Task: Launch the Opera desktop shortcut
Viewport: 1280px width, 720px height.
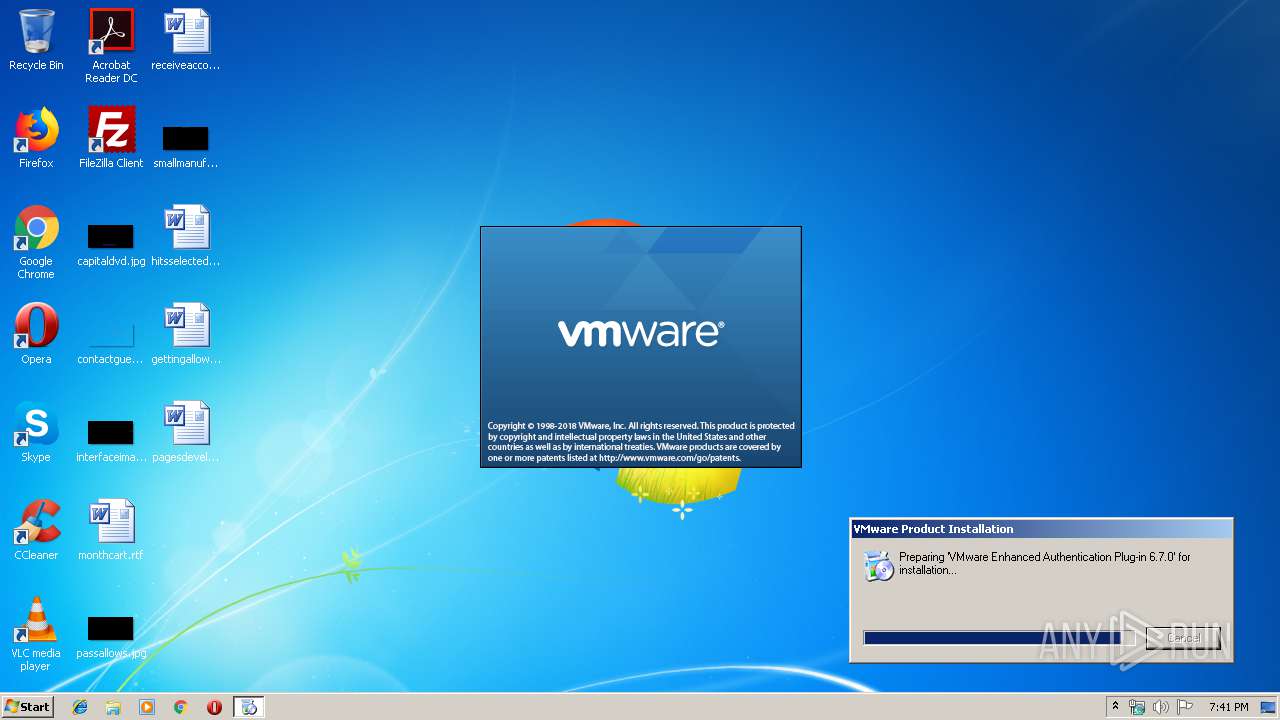Action: pos(36,335)
